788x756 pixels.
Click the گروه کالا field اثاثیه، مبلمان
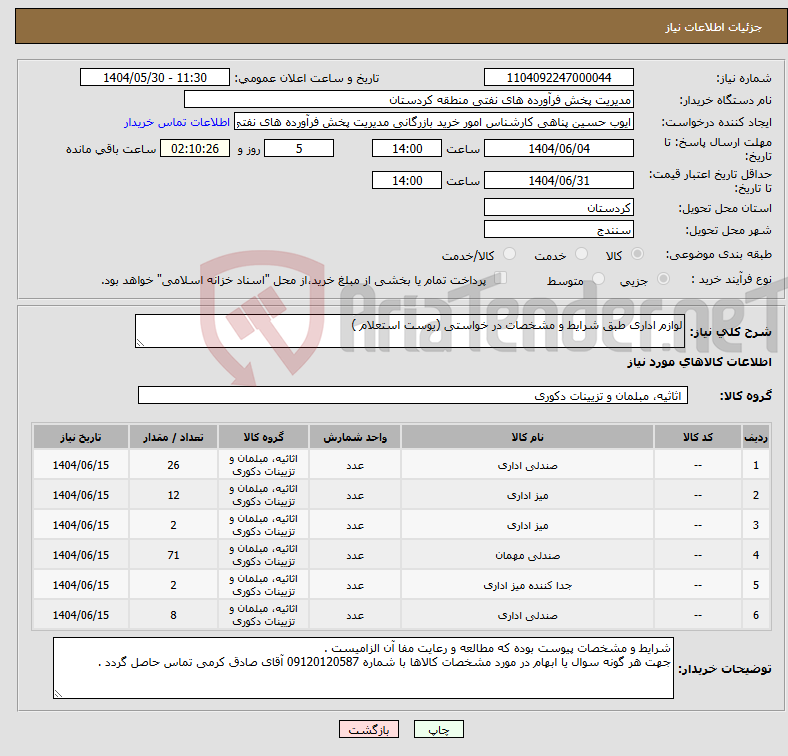point(413,395)
